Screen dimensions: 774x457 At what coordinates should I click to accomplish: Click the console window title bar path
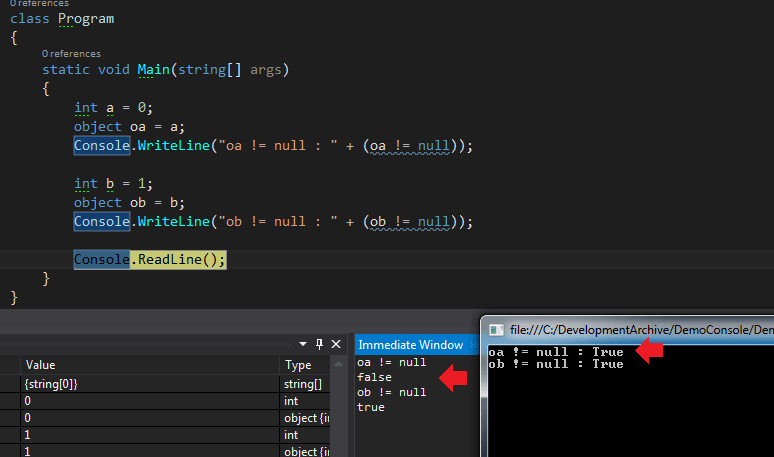click(x=640, y=329)
